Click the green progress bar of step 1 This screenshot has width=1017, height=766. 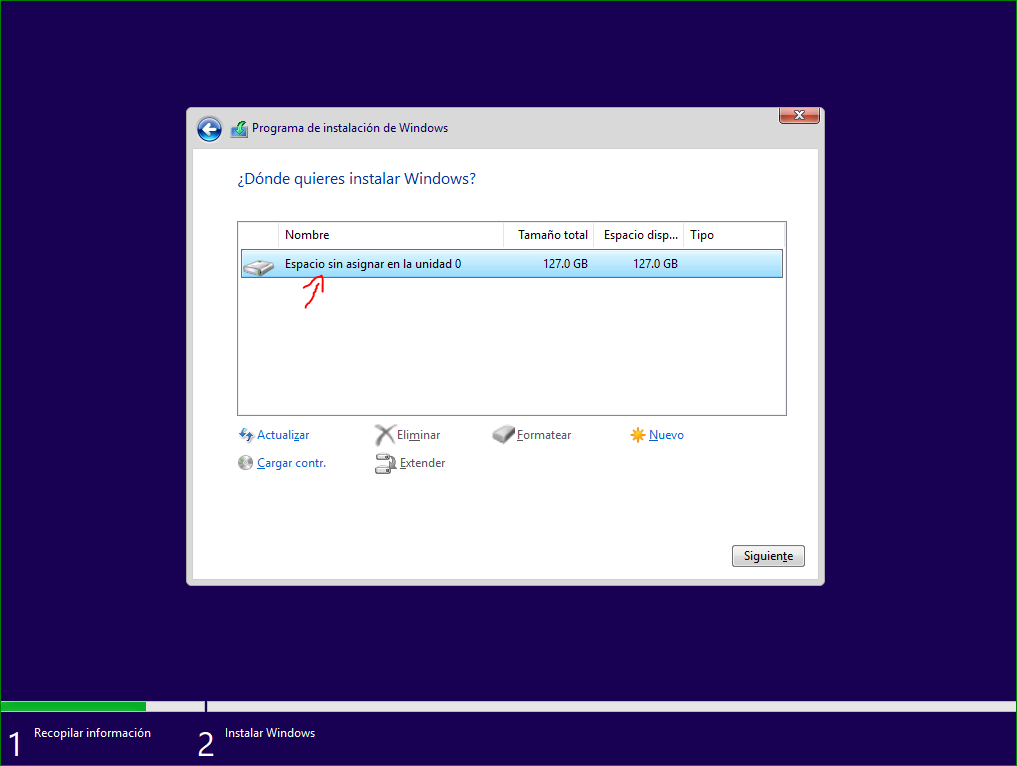(73, 706)
